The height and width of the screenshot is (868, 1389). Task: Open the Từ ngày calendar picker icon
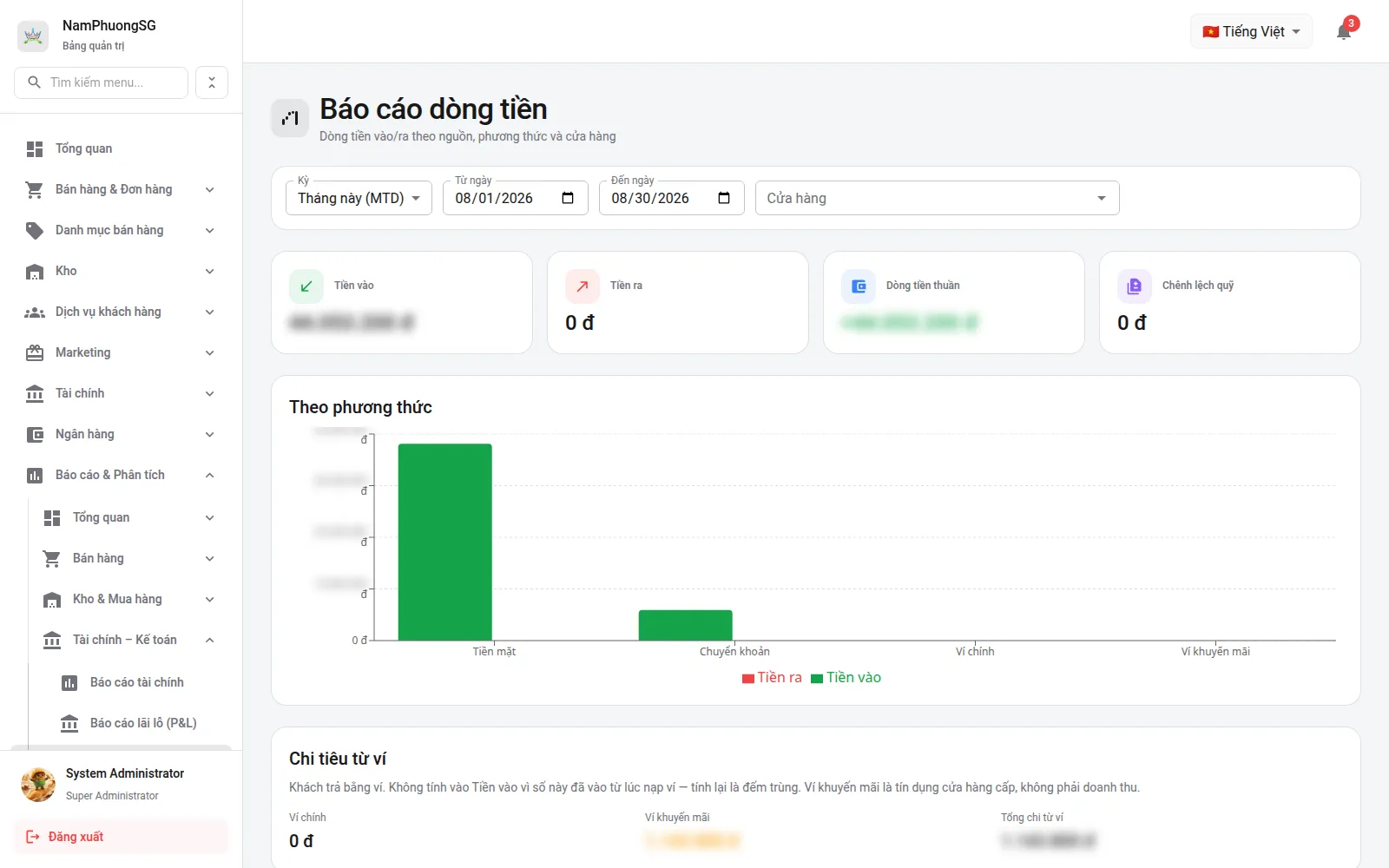pos(568,198)
